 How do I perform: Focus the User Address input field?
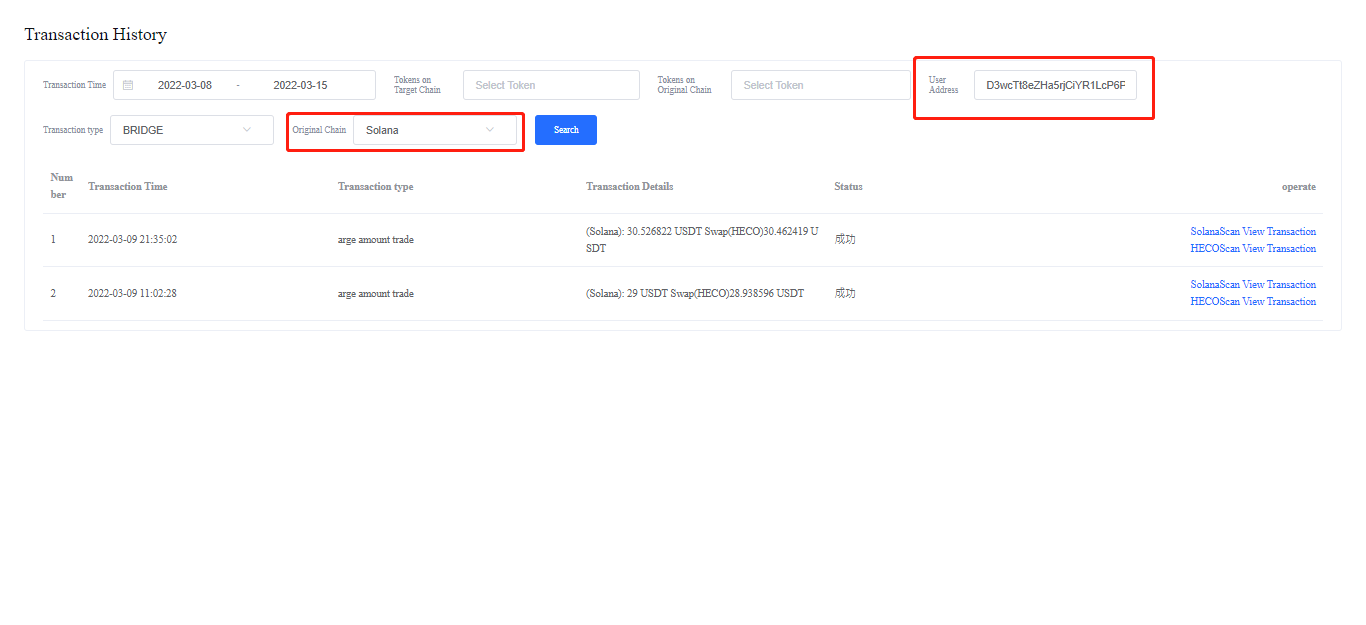pyautogui.click(x=1055, y=85)
